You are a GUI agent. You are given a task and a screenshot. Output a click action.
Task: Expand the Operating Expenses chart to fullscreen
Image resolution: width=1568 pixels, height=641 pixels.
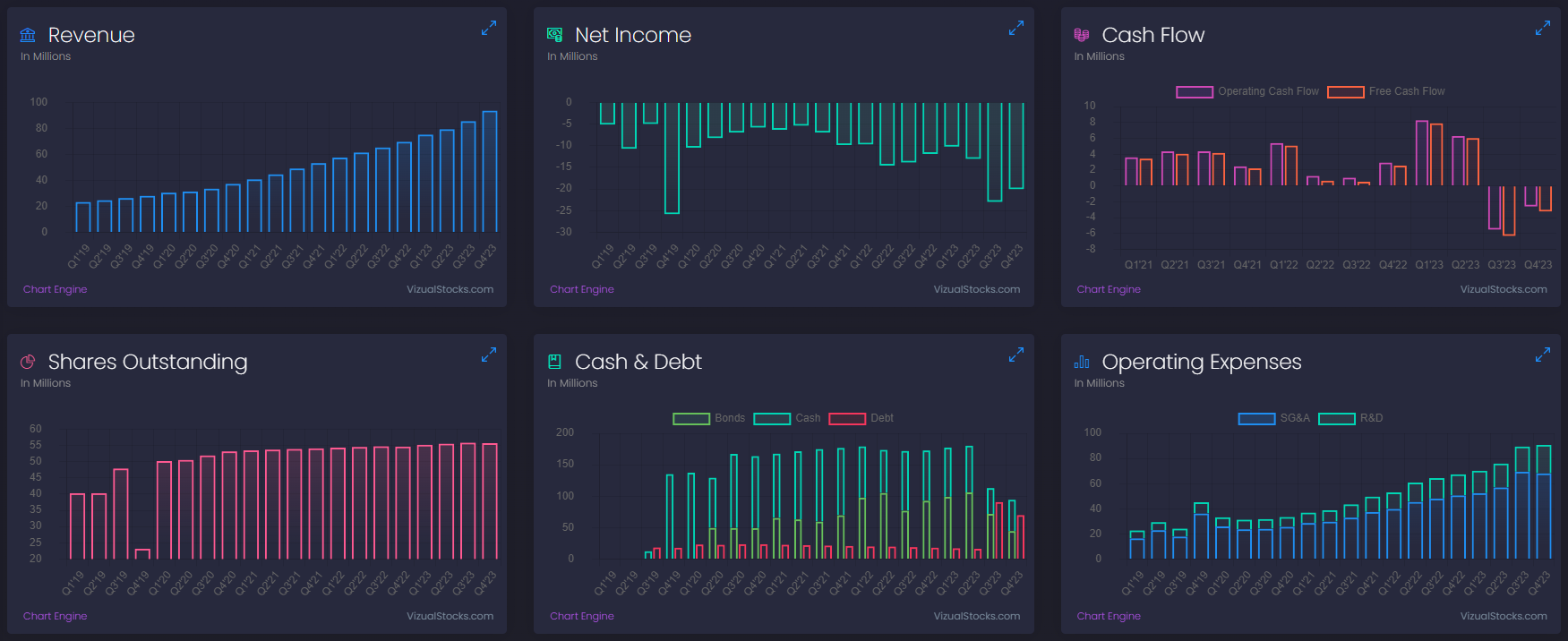click(1542, 355)
